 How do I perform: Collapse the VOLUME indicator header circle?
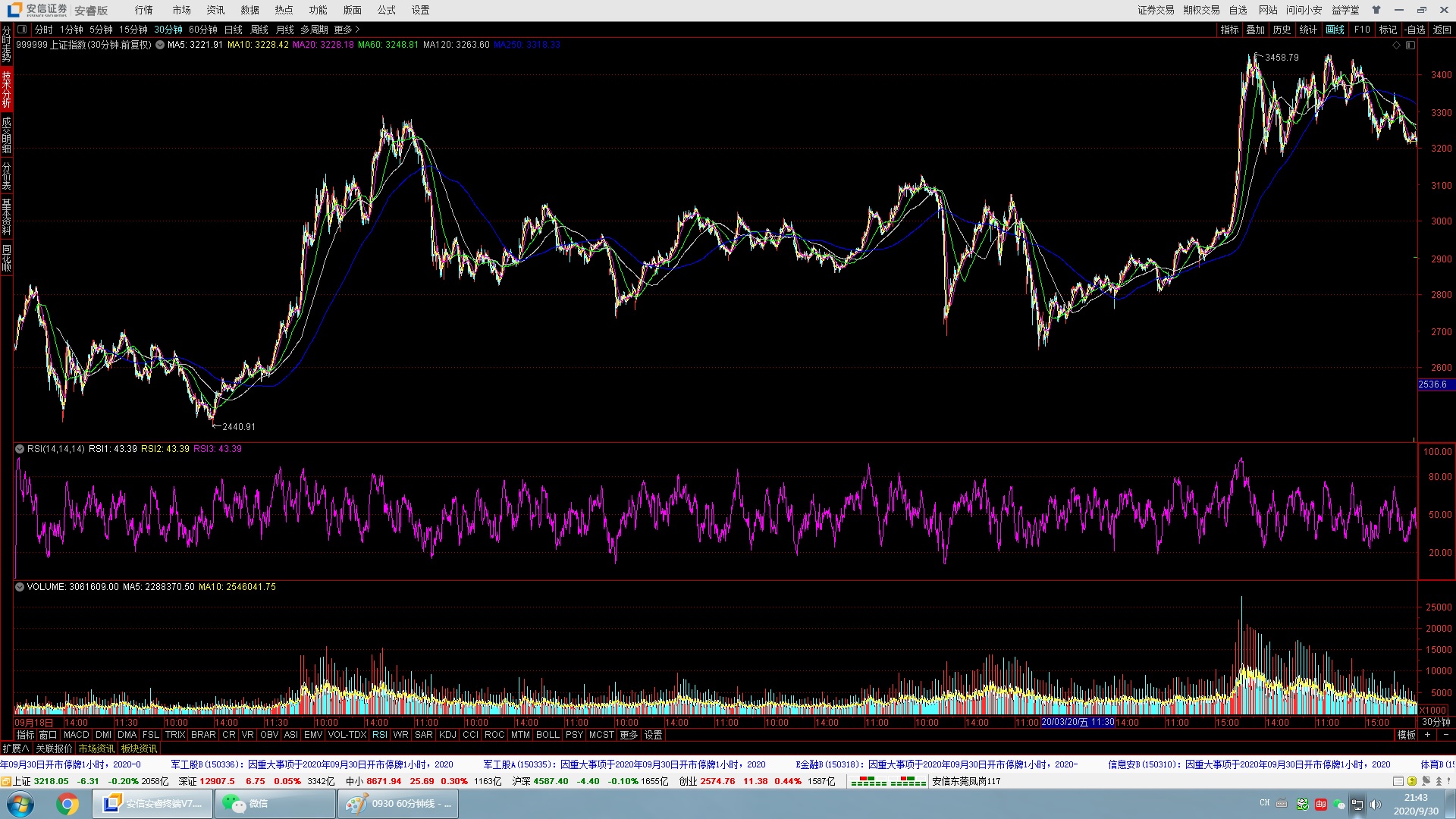(x=20, y=587)
